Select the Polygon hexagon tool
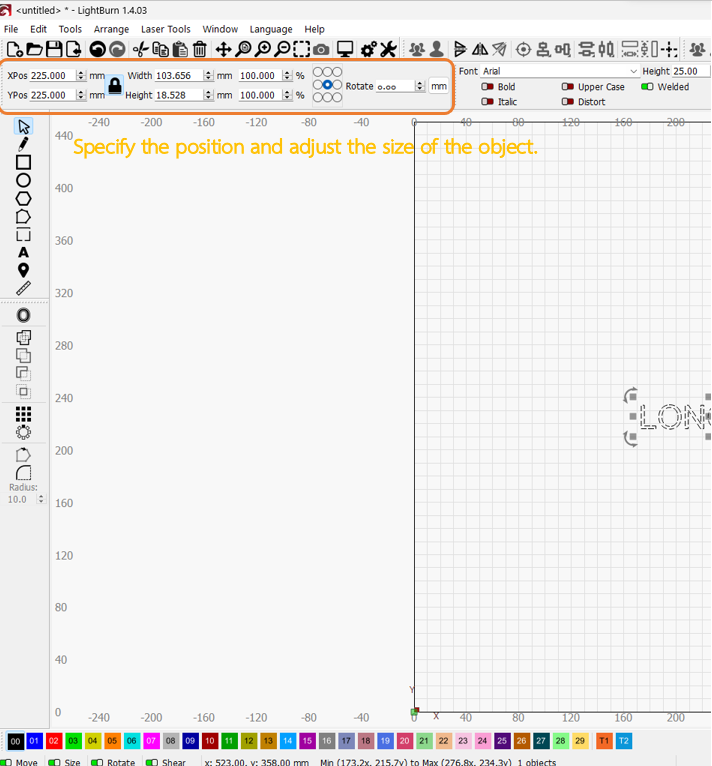The image size is (712, 766). coord(23,198)
